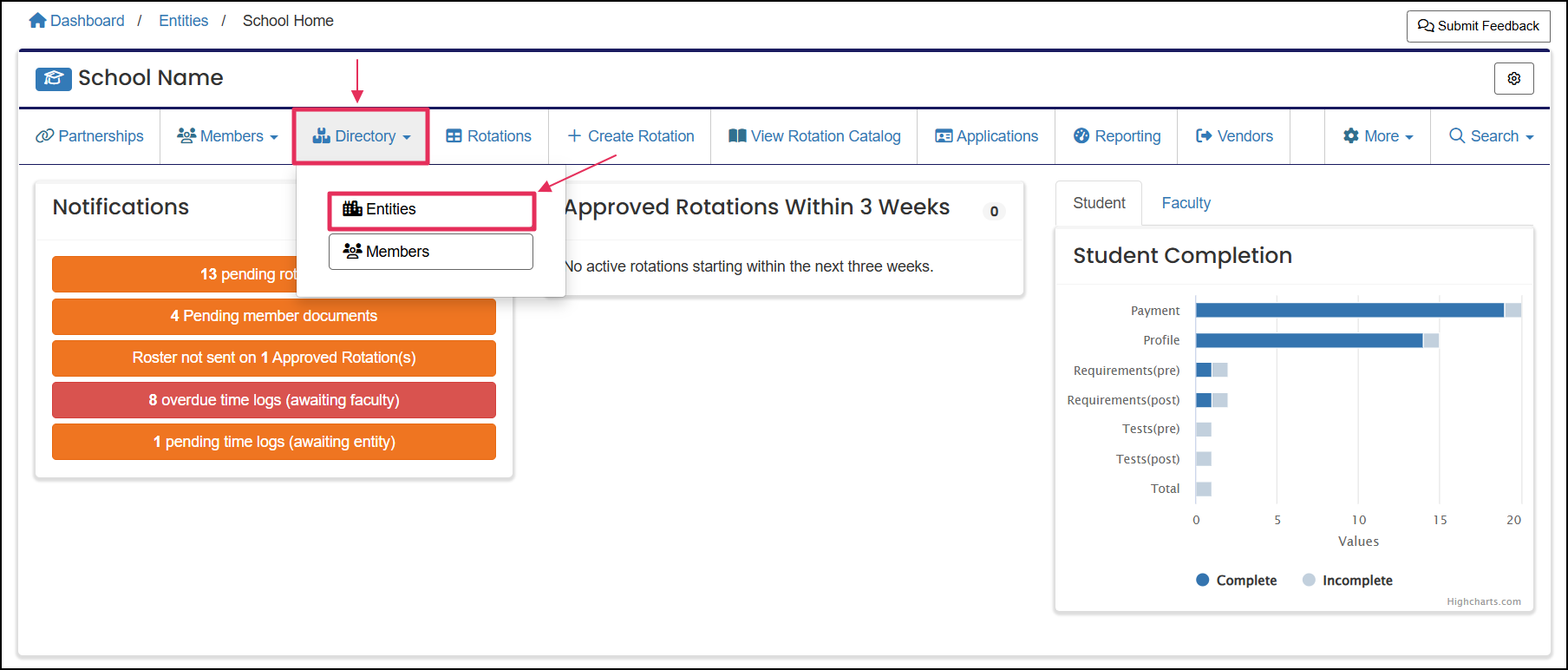
Task: Open the Reporting section
Action: tap(1116, 136)
